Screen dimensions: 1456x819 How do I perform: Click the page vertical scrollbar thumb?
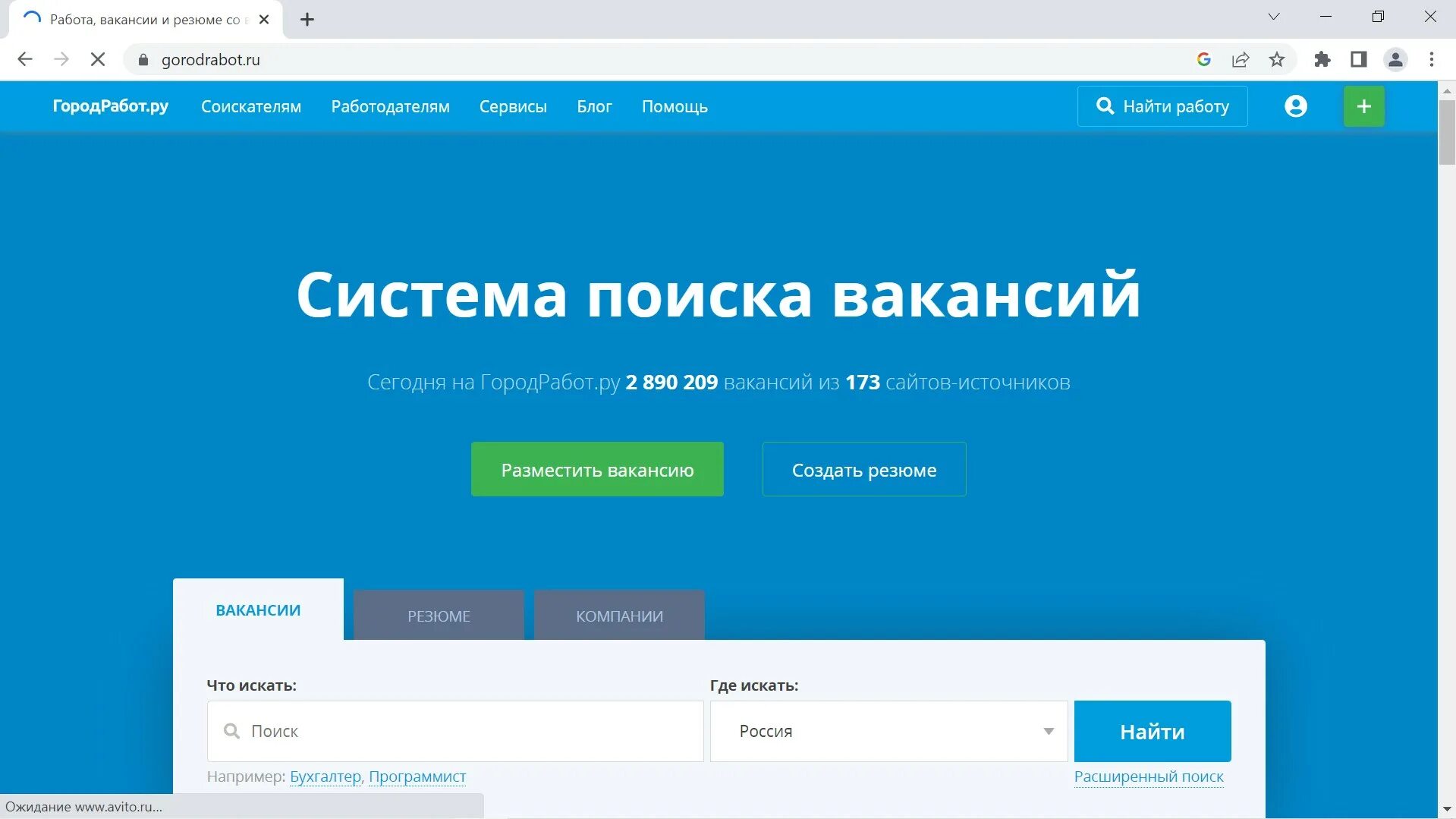(1447, 132)
